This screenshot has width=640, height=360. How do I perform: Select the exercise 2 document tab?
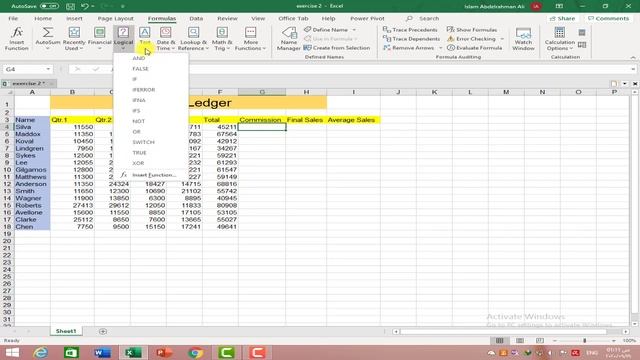29,83
